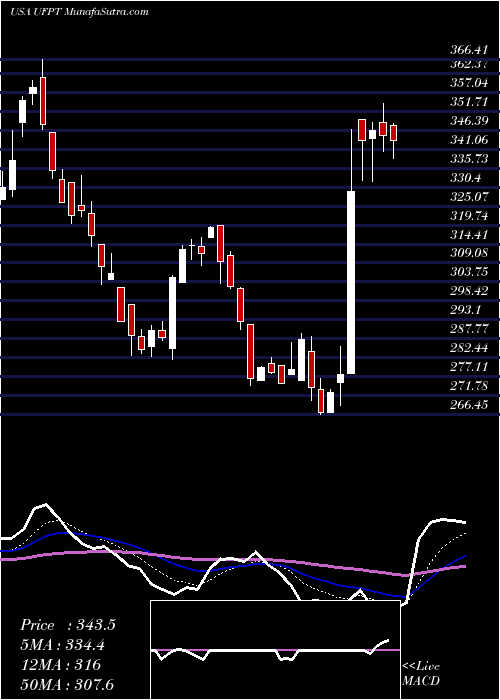The height and width of the screenshot is (700, 500).
Task: Click the 277.11 price axis label
Action: [469, 367]
